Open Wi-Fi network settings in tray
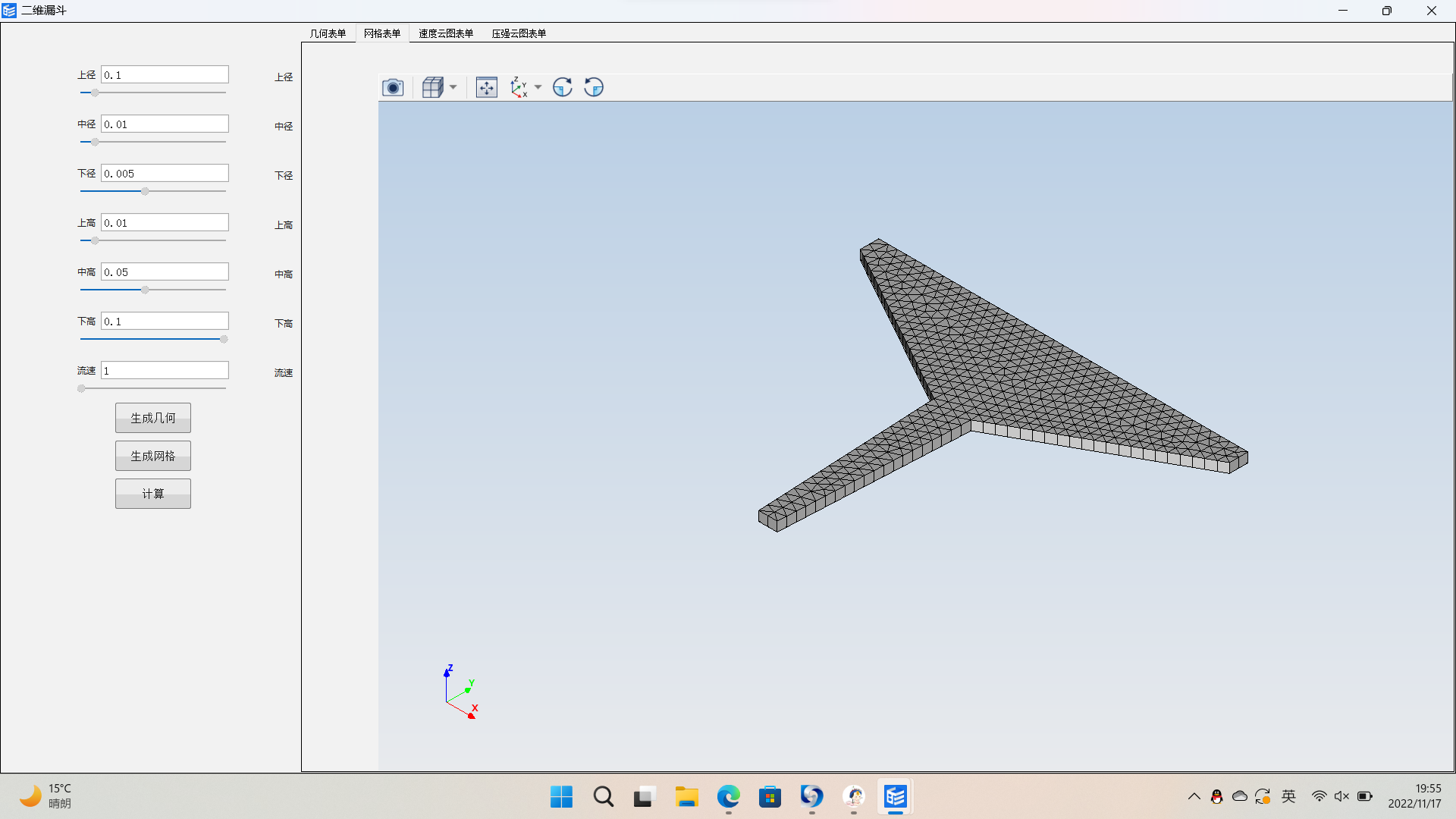Screen dimensions: 1456x819 click(1319, 796)
